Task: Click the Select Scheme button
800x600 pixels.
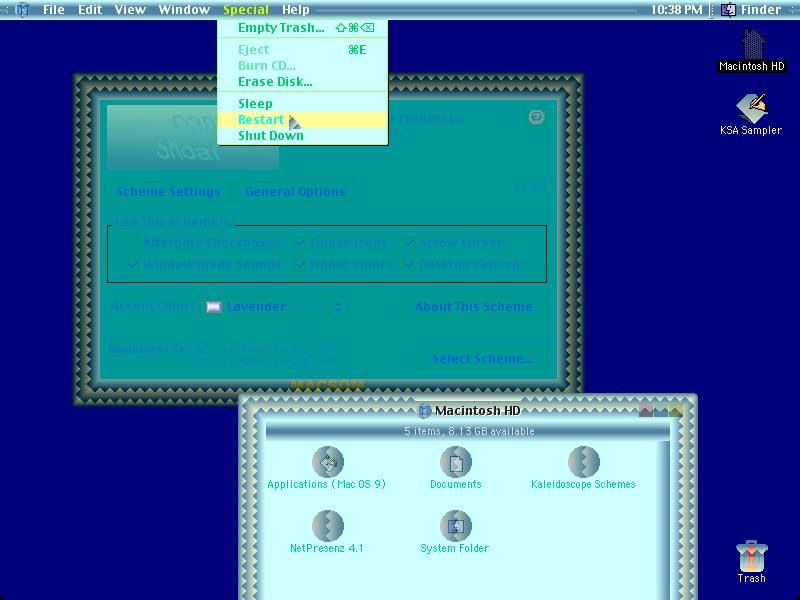Action: (483, 359)
